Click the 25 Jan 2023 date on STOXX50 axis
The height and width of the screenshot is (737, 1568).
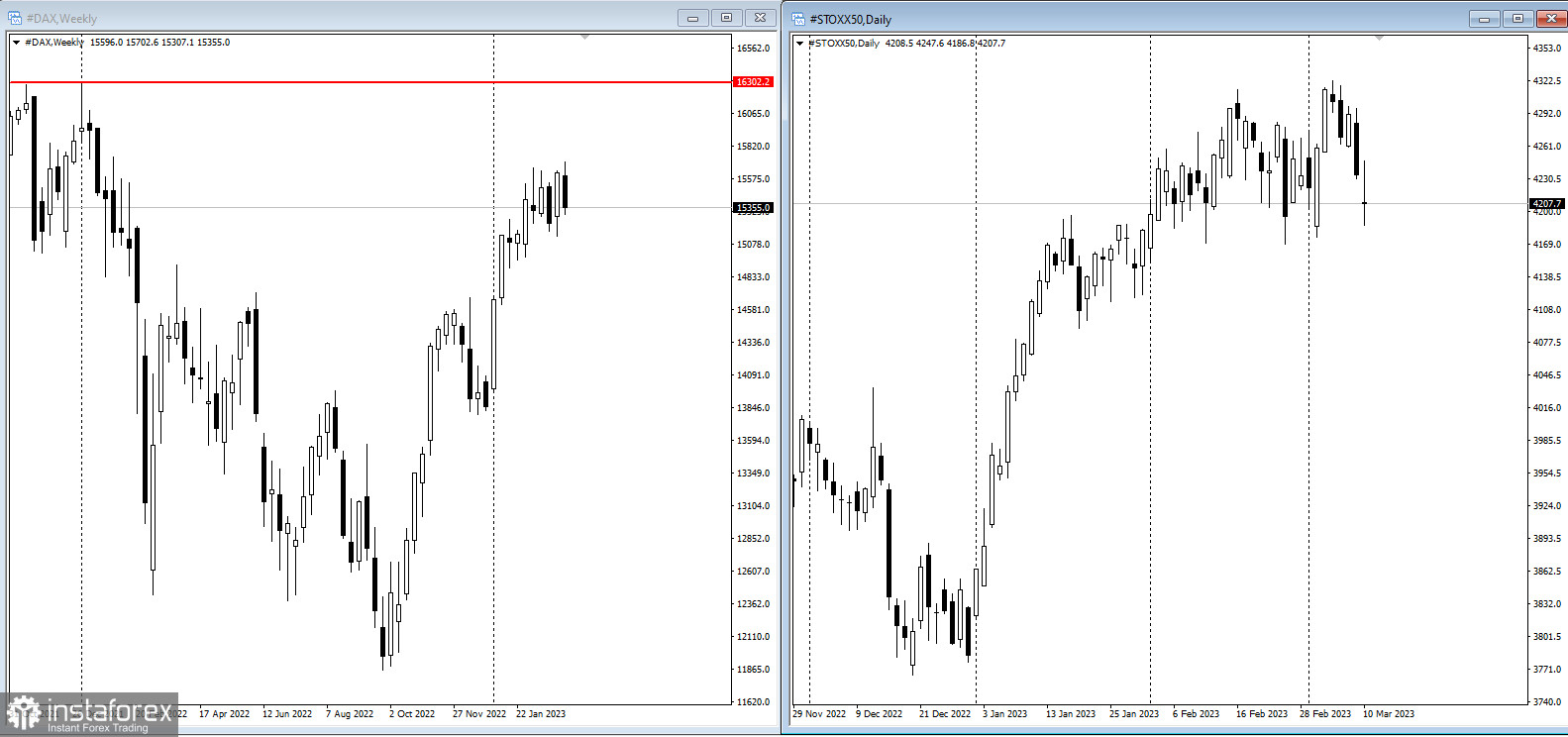click(1134, 714)
